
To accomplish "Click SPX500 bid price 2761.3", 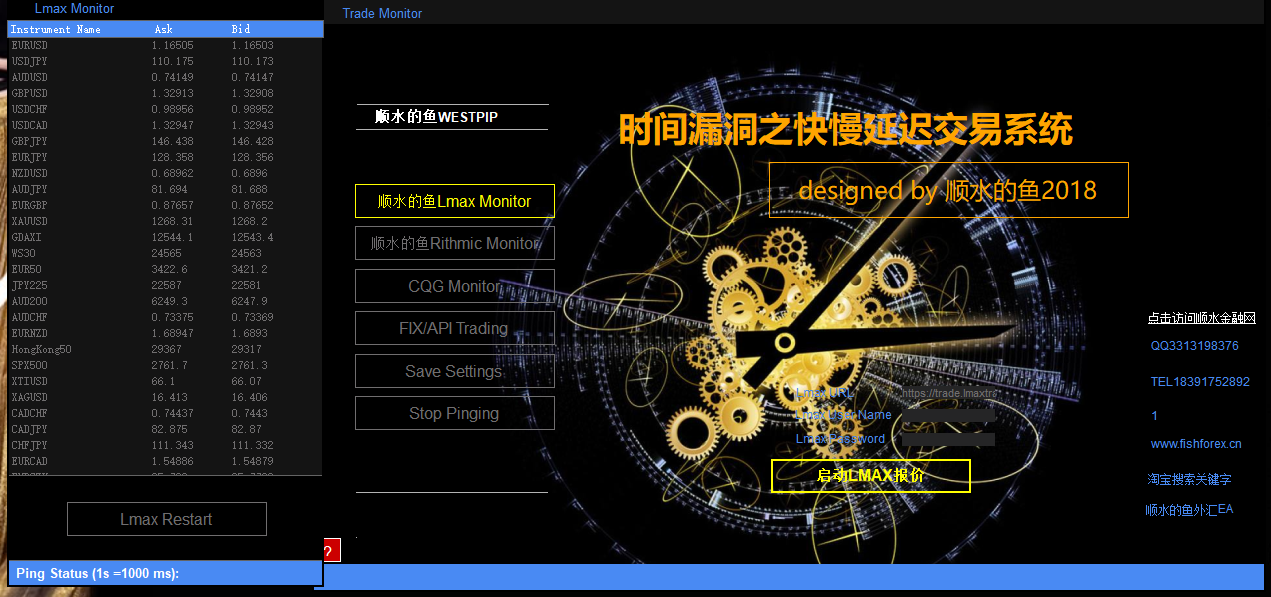I will [x=249, y=365].
